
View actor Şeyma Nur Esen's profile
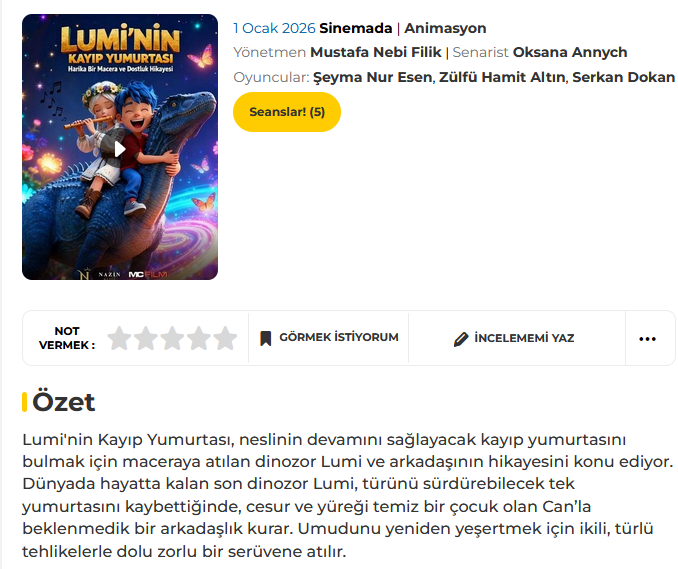[373, 77]
